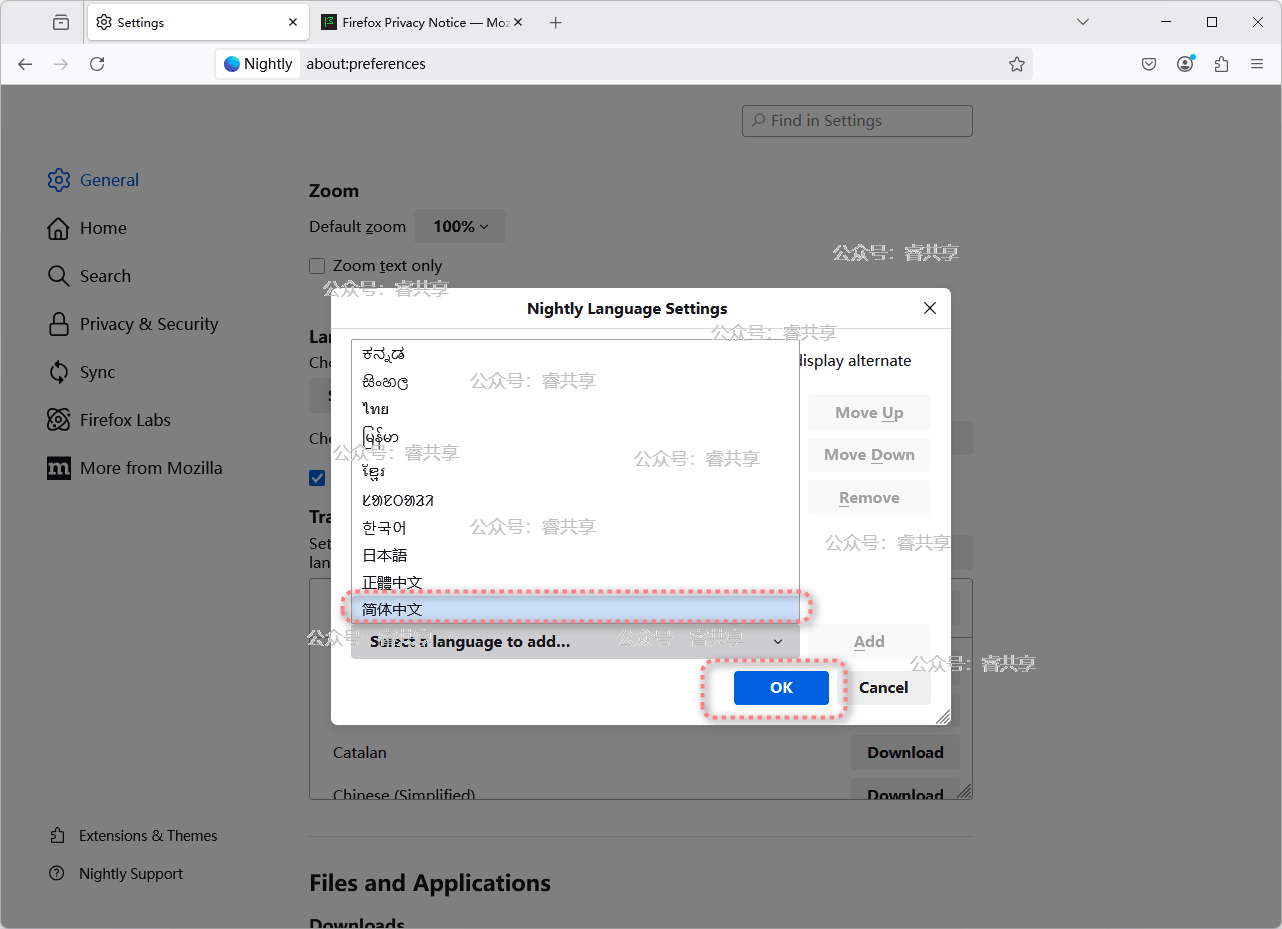Image resolution: width=1282 pixels, height=929 pixels.
Task: Click the Move Up button
Action: (x=869, y=413)
